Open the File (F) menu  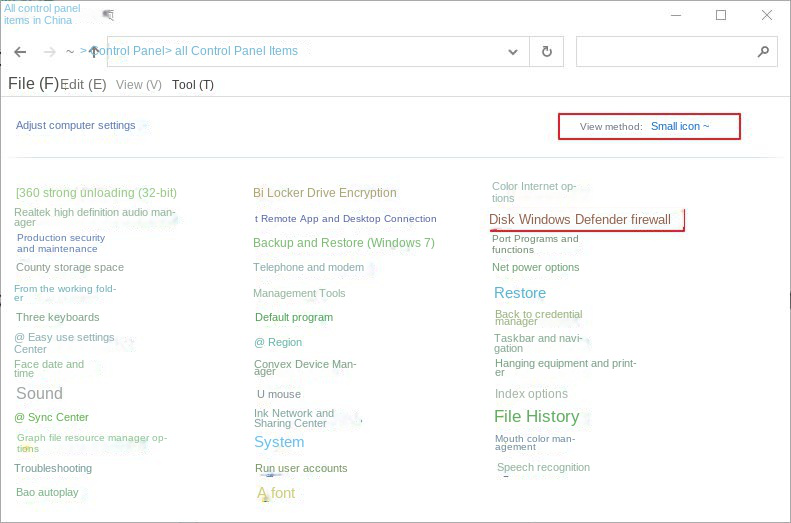tap(33, 84)
